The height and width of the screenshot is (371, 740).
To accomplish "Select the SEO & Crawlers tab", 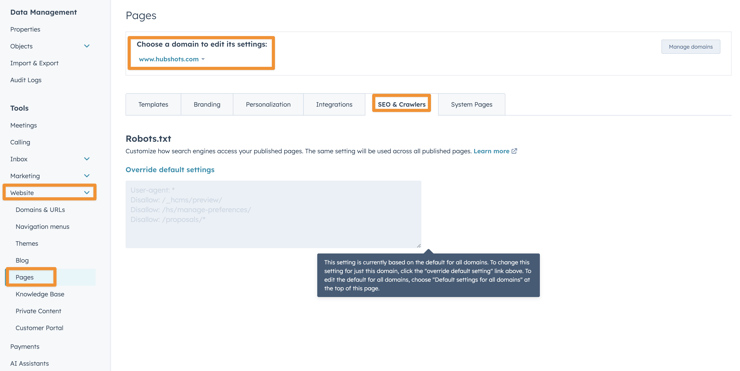I will pyautogui.click(x=402, y=104).
